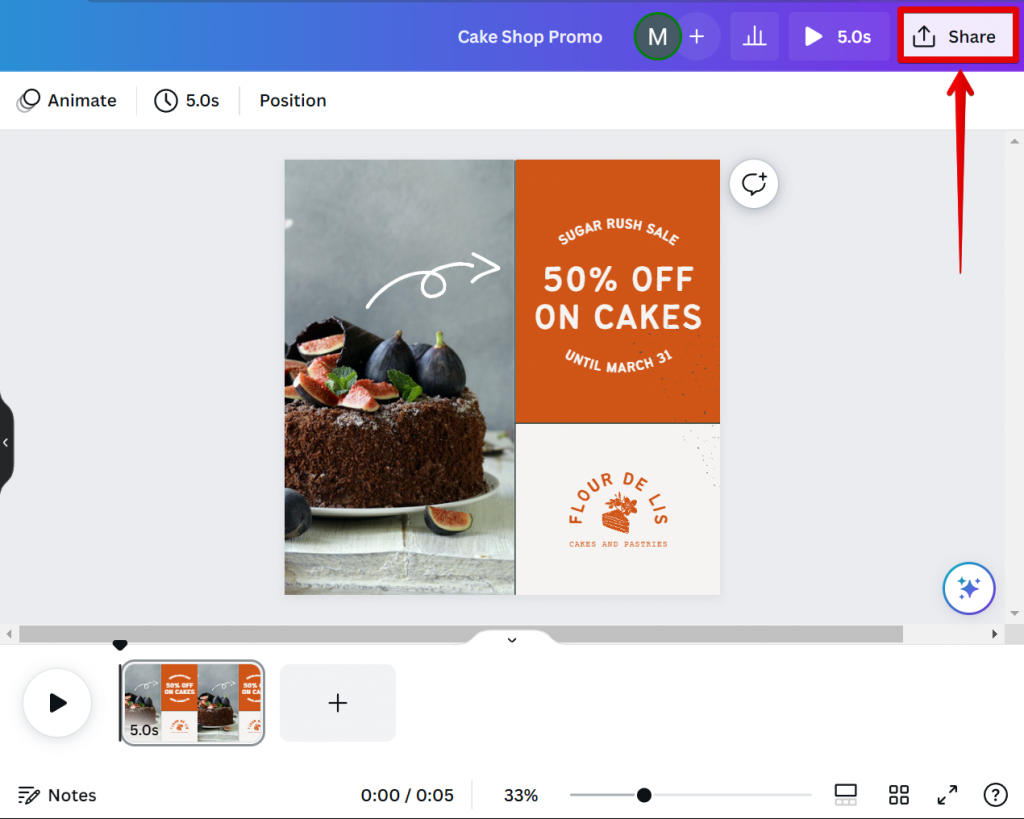
Task: Toggle the Notes panel
Action: (x=56, y=795)
